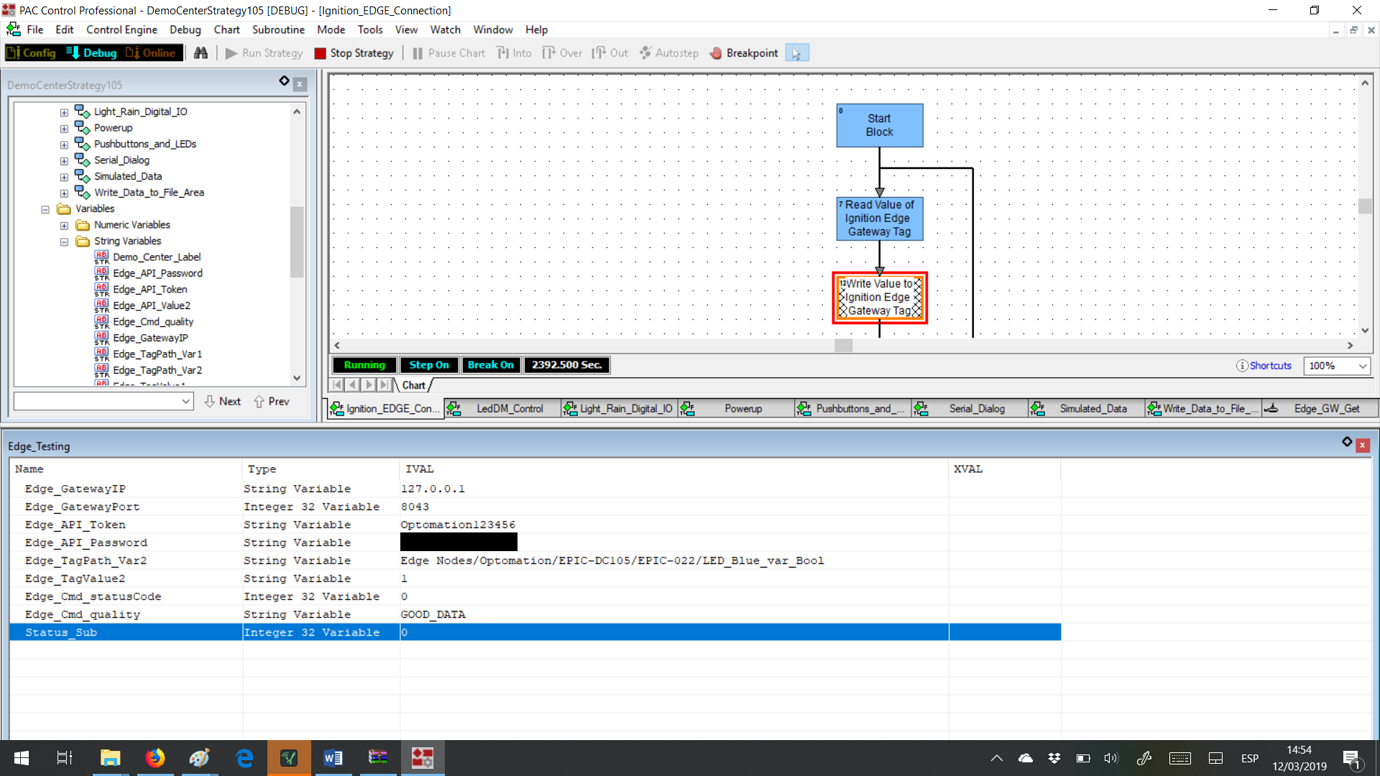Click the Autostep debug icon
1380x776 pixels.
[x=668, y=52]
